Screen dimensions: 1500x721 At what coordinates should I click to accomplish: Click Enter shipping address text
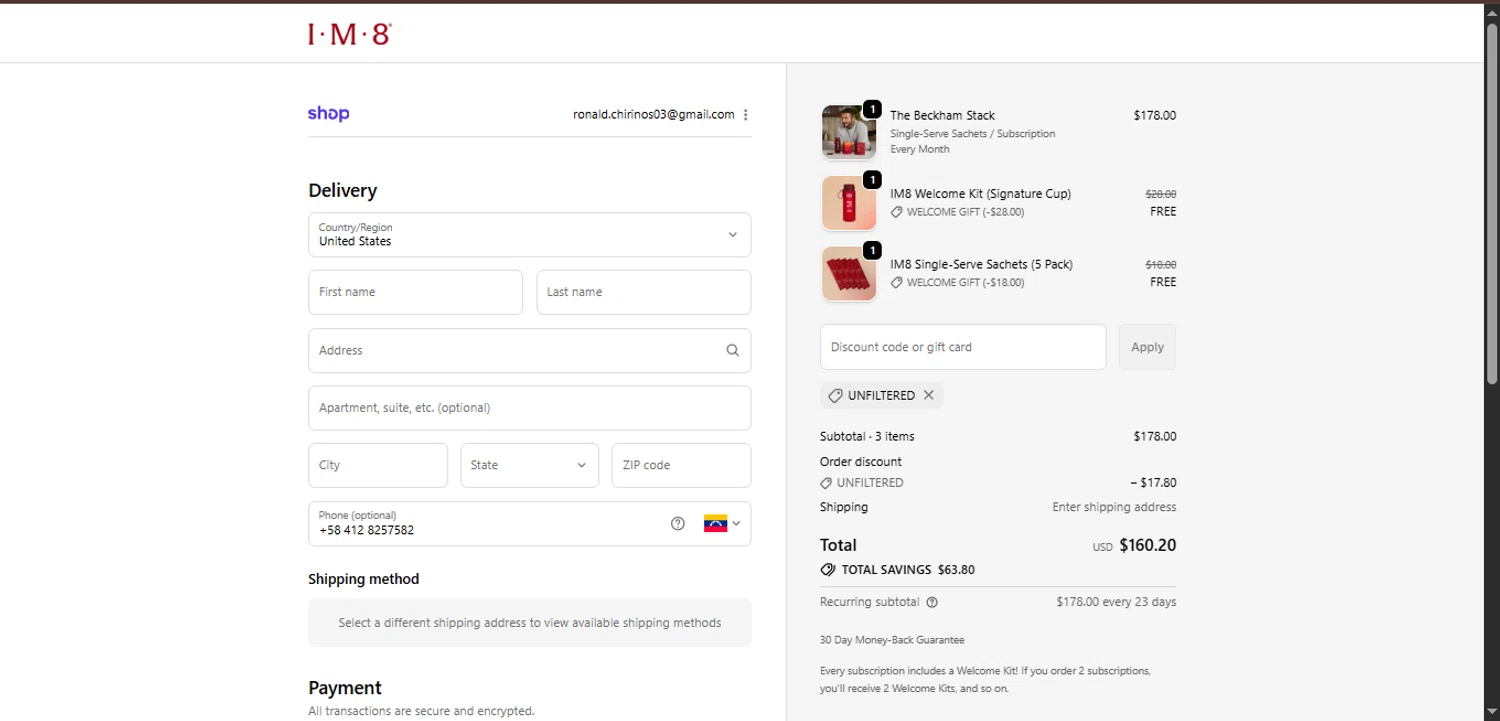click(1114, 508)
